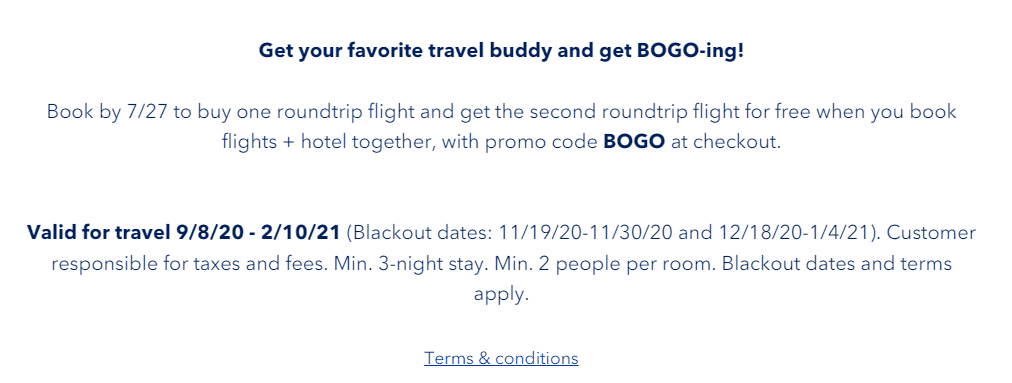Image resolution: width=1012 pixels, height=383 pixels.
Task: Click the "at checkout." text after BOGO
Action: coord(726,142)
